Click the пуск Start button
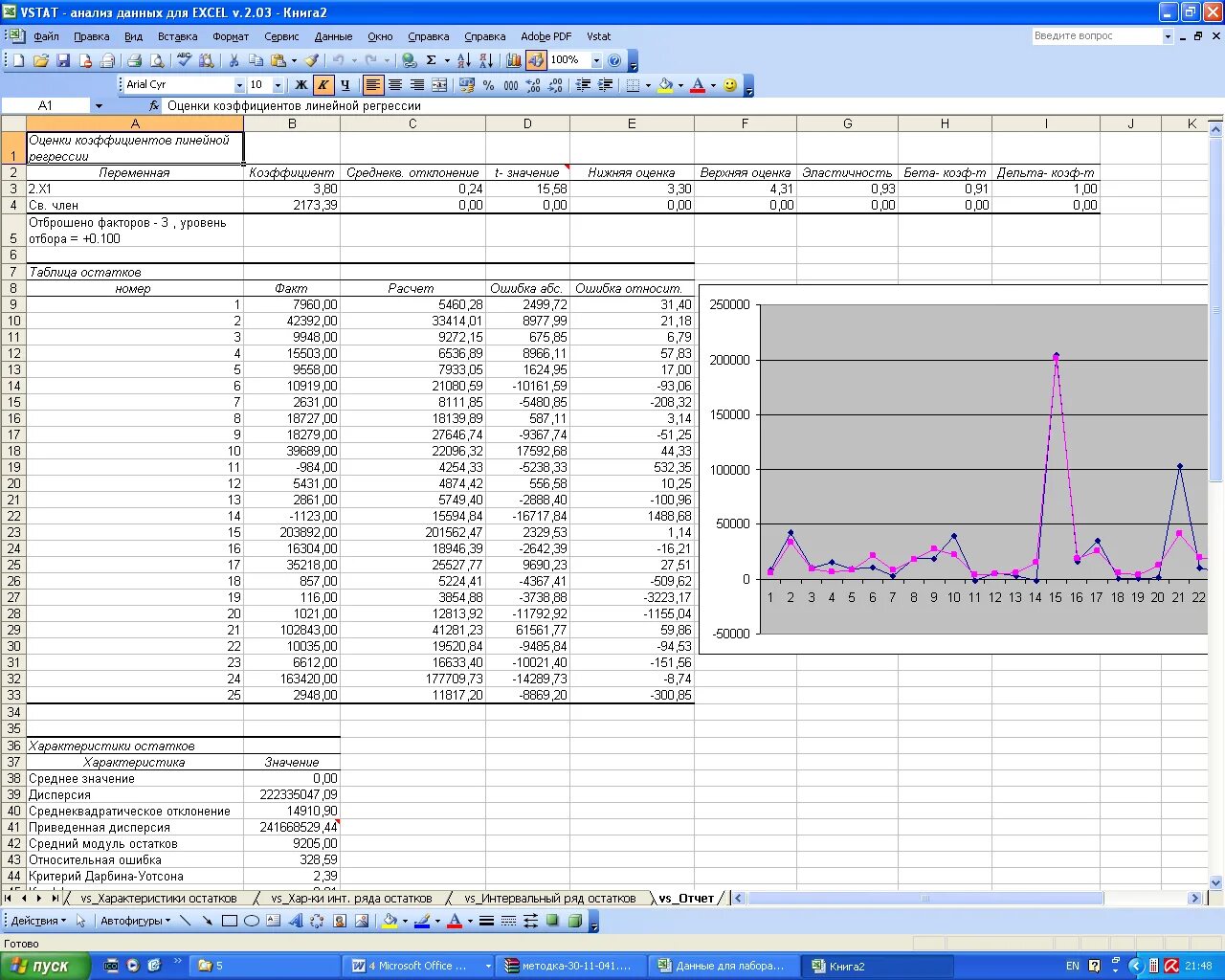This screenshot has width=1225, height=980. [x=45, y=966]
